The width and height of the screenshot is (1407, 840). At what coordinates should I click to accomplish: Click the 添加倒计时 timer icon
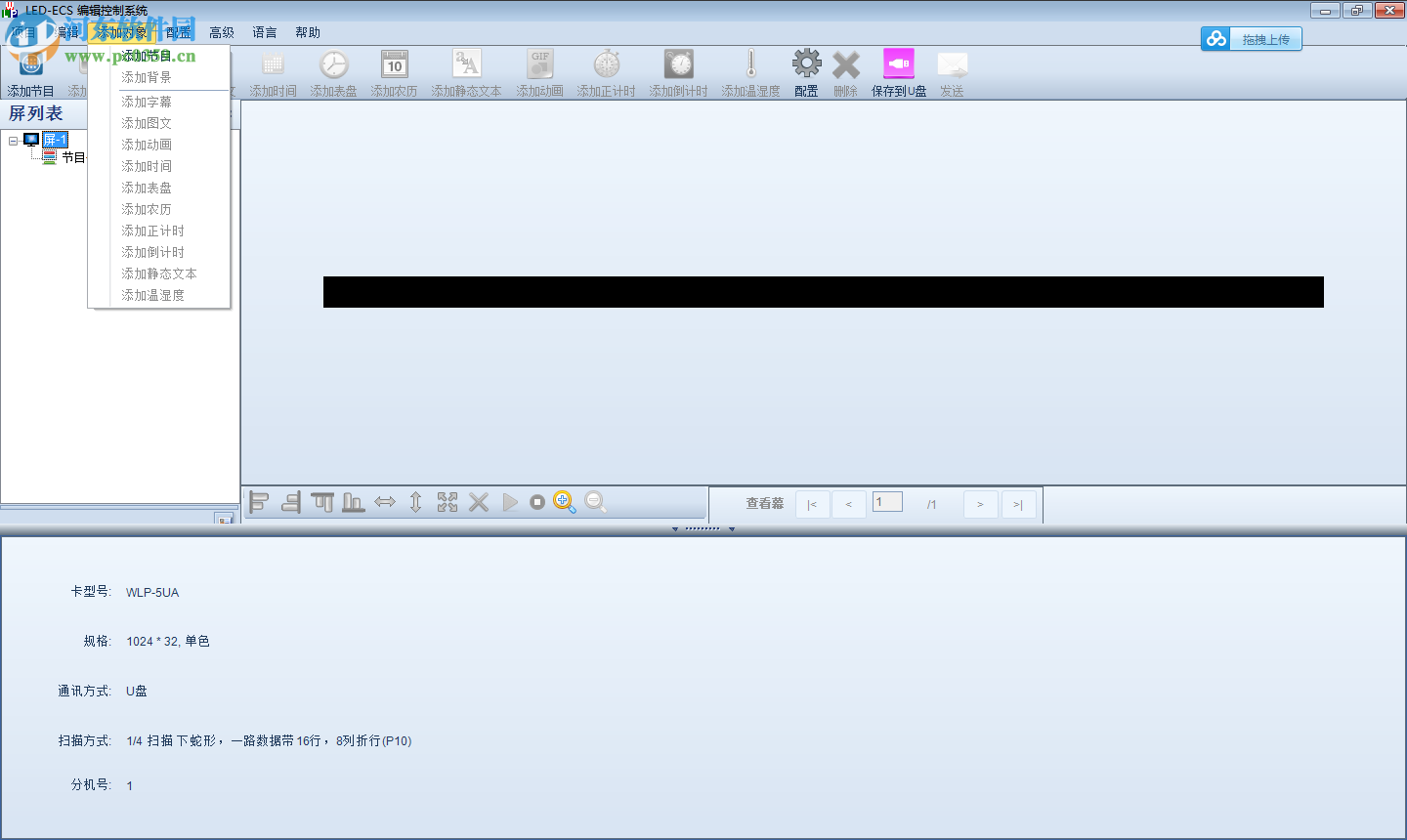(x=678, y=65)
